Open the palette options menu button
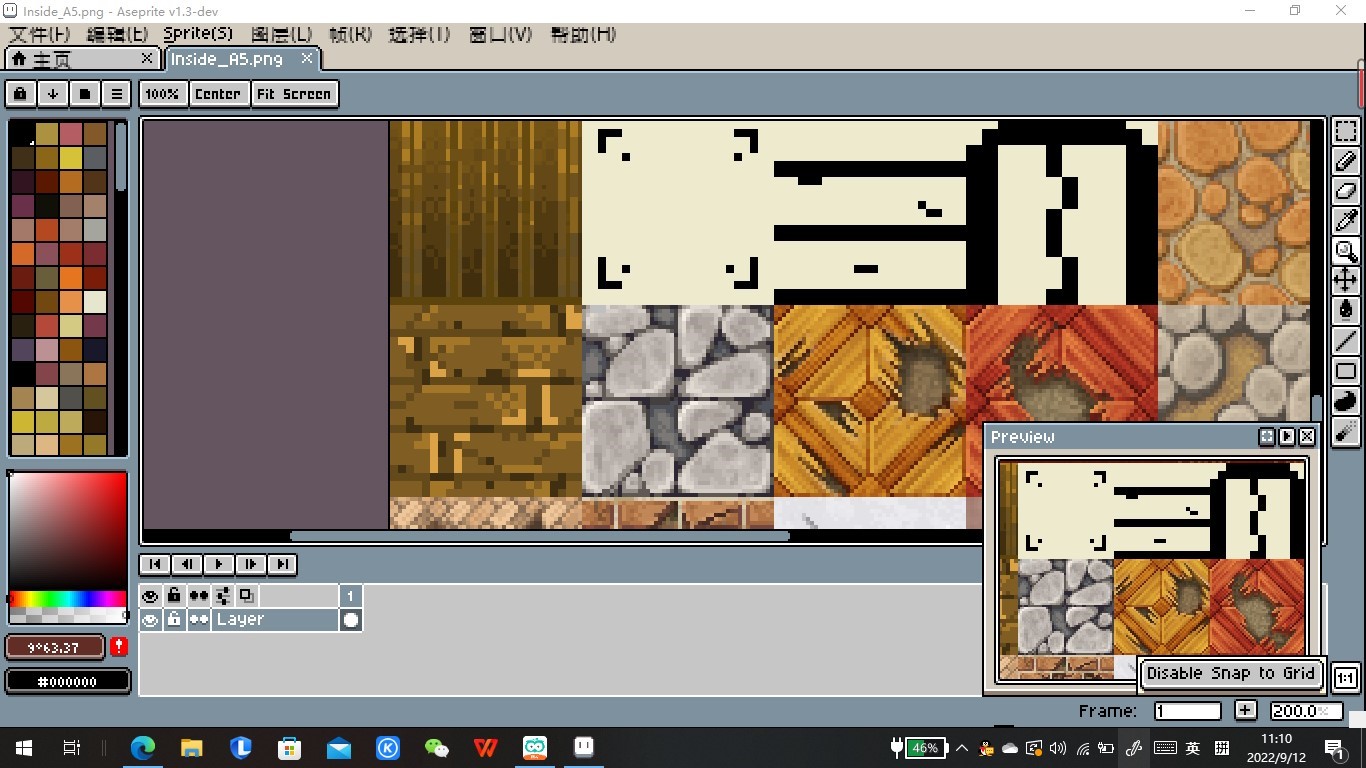Viewport: 1366px width, 768px height. click(x=117, y=94)
